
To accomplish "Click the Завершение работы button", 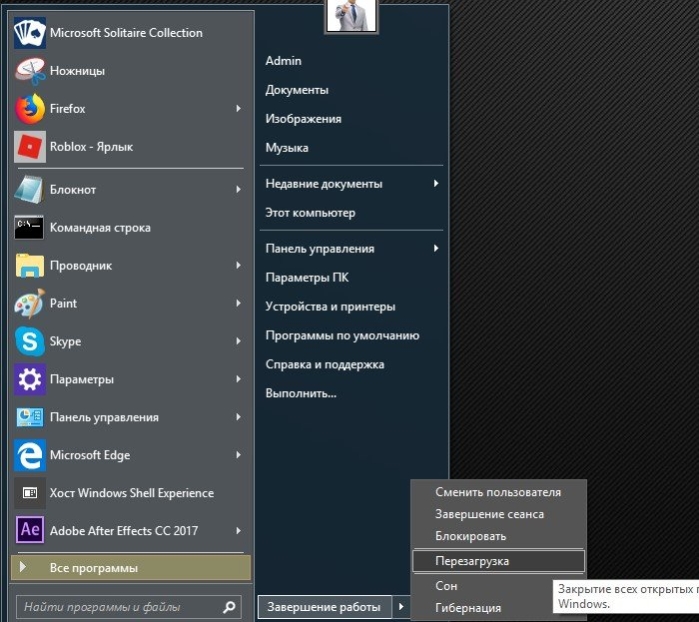I will click(x=325, y=607).
